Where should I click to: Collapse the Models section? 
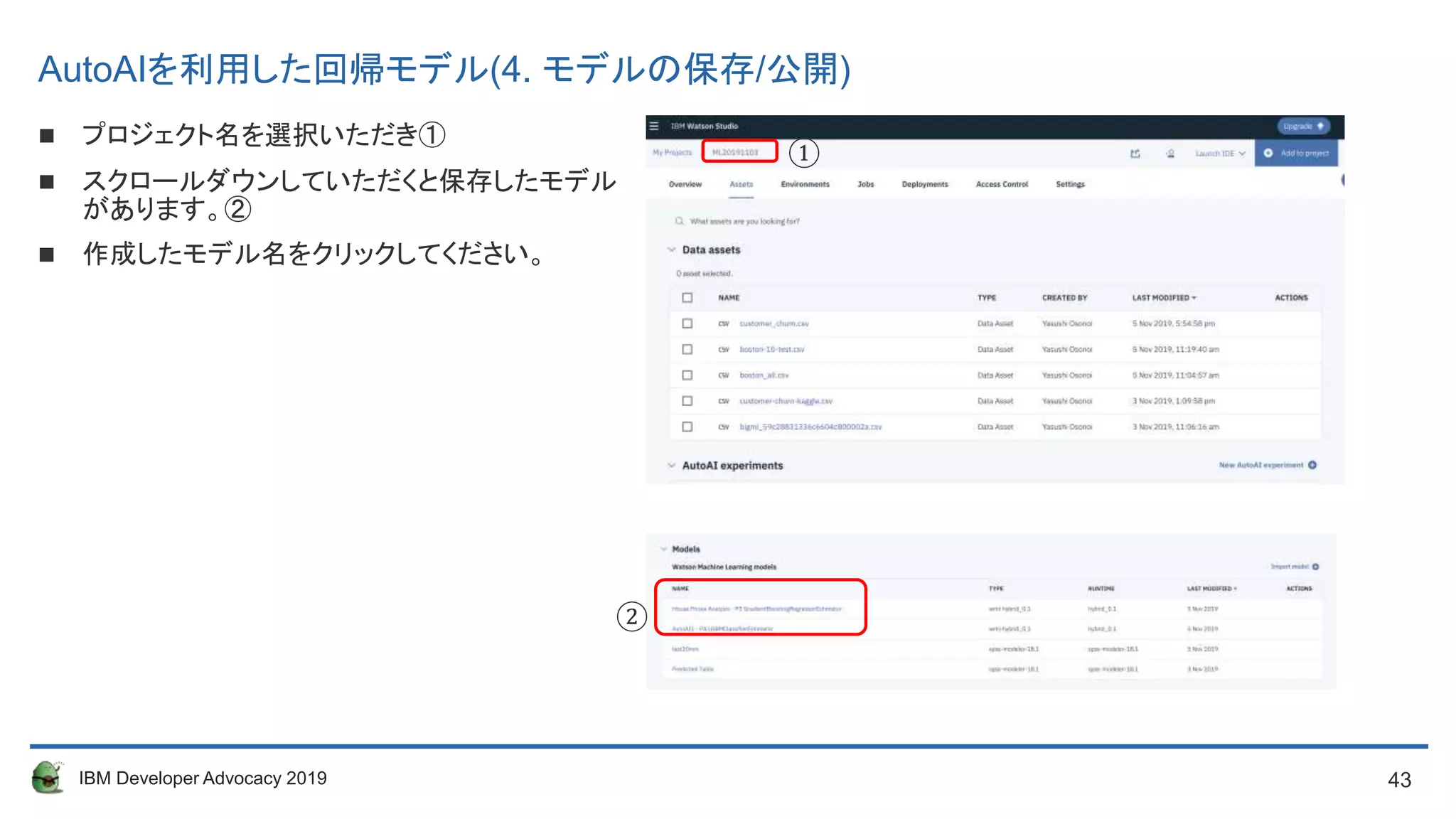point(663,549)
